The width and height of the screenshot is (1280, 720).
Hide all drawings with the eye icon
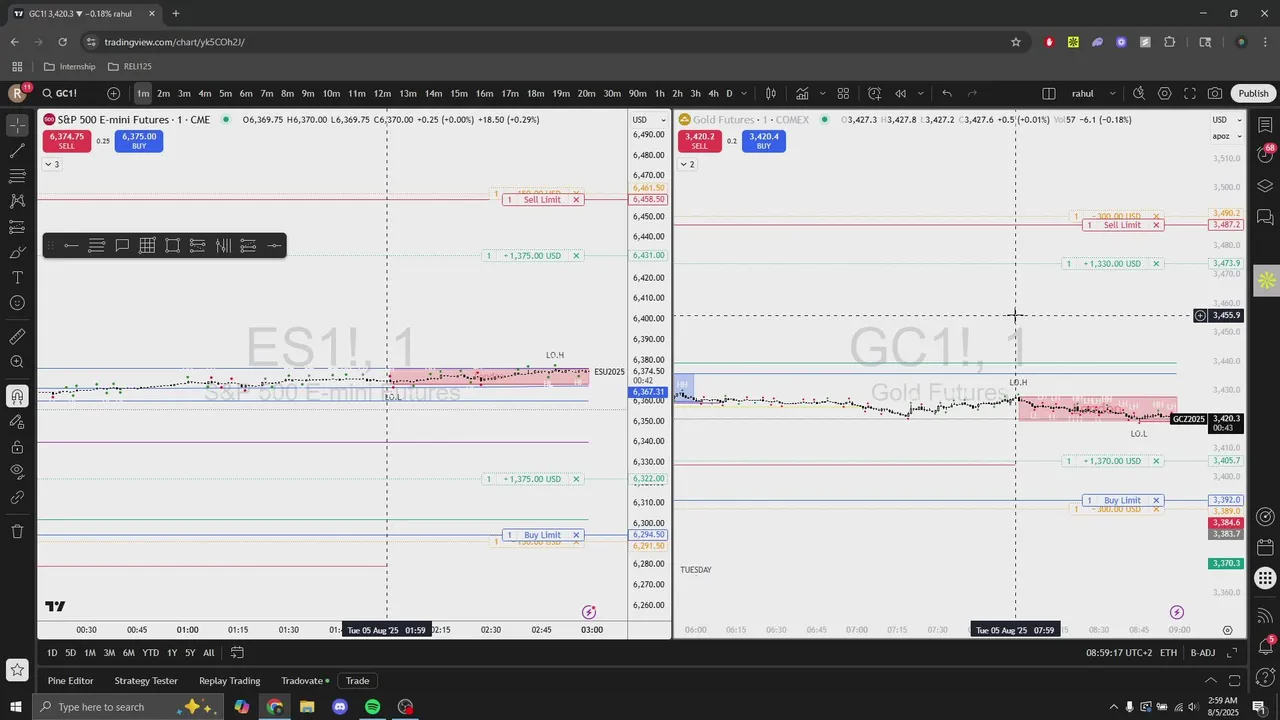[17, 472]
